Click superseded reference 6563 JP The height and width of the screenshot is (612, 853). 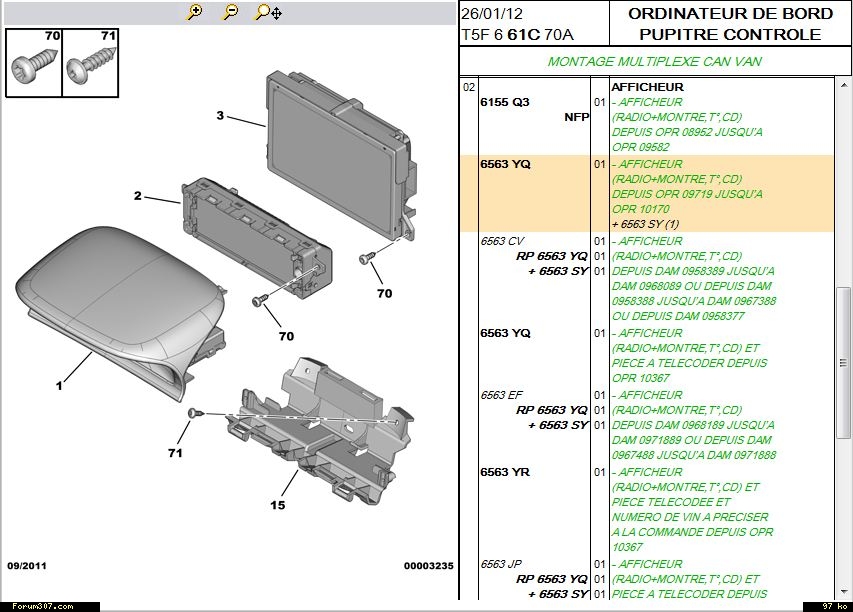pyautogui.click(x=502, y=564)
